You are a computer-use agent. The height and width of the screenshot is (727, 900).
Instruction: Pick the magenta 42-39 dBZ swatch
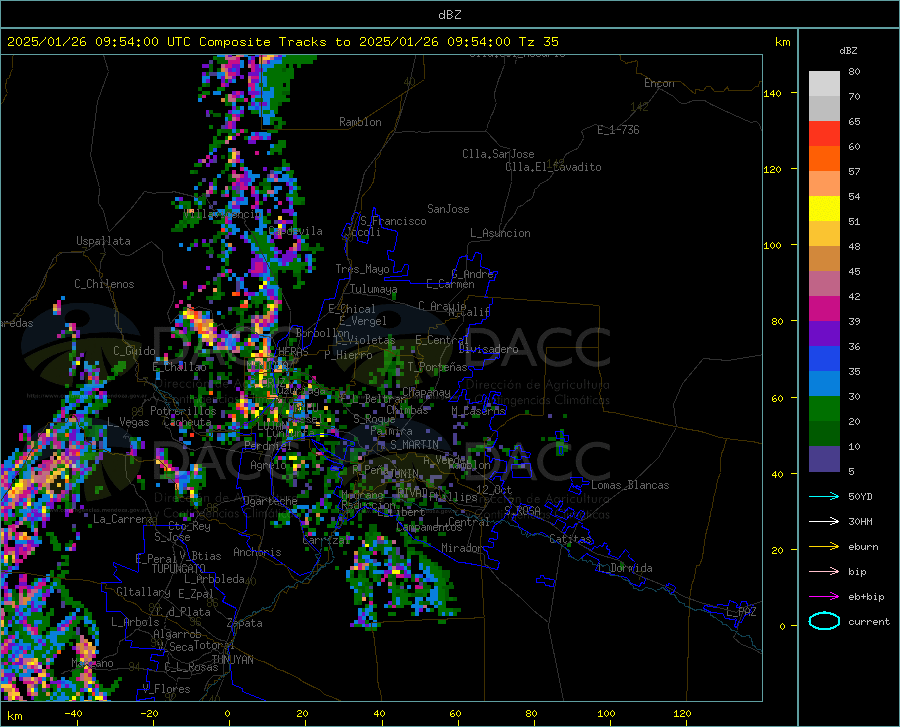[824, 309]
